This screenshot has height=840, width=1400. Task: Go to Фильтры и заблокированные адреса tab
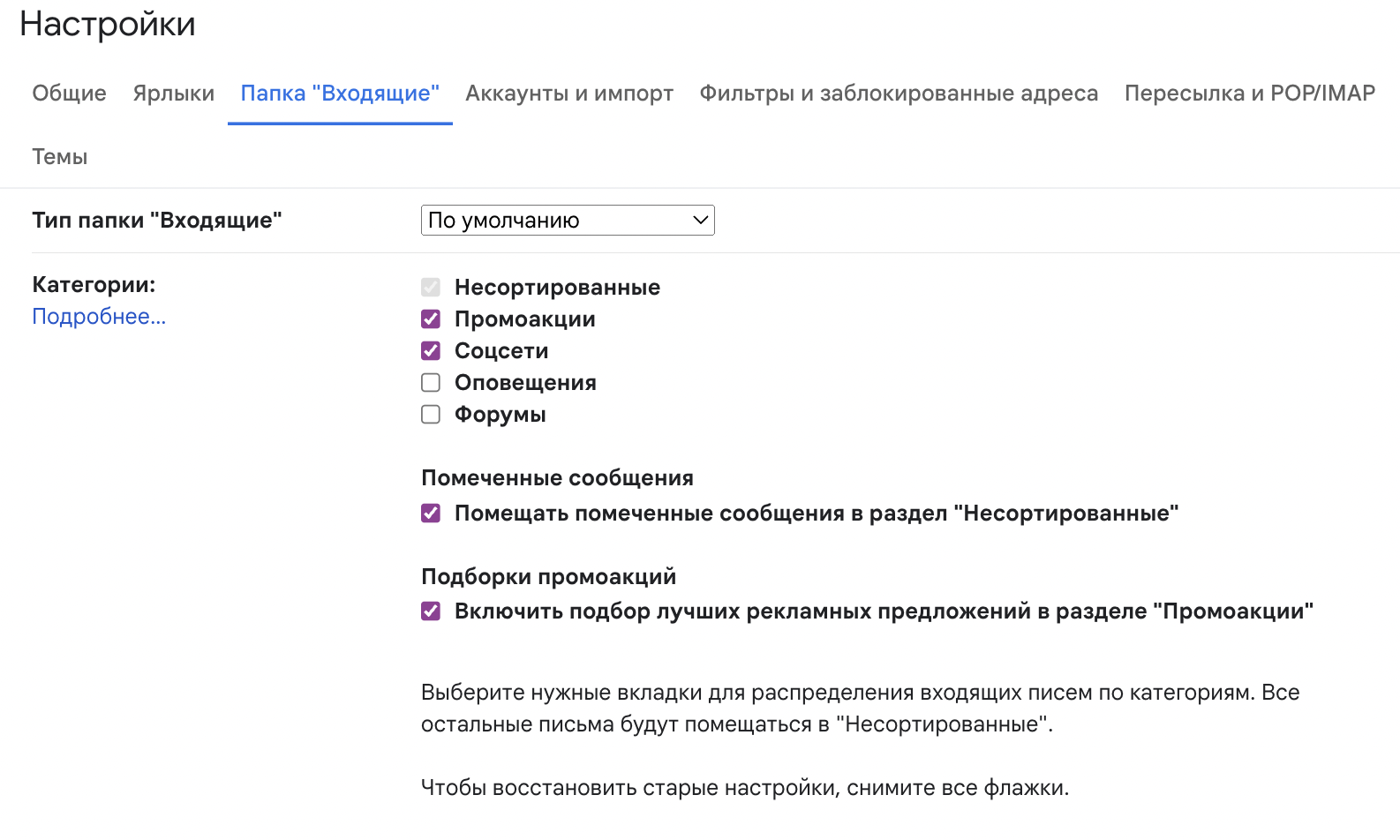pyautogui.click(x=899, y=94)
